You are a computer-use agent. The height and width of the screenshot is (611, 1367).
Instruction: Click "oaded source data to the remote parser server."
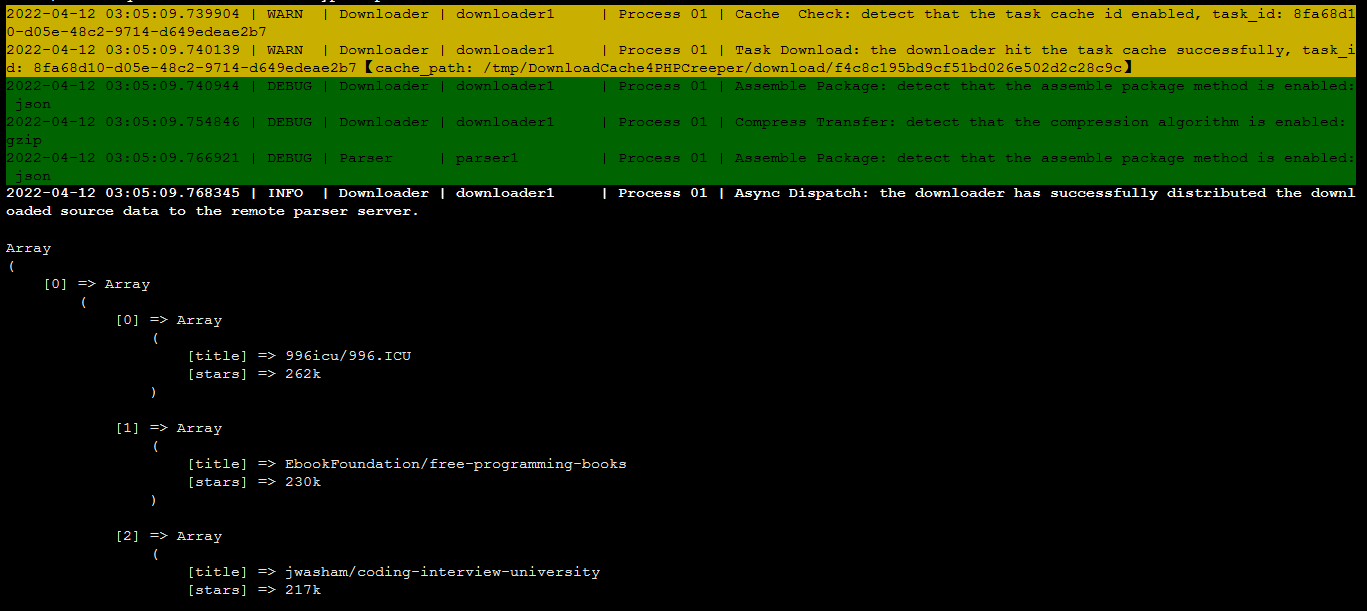[213, 211]
